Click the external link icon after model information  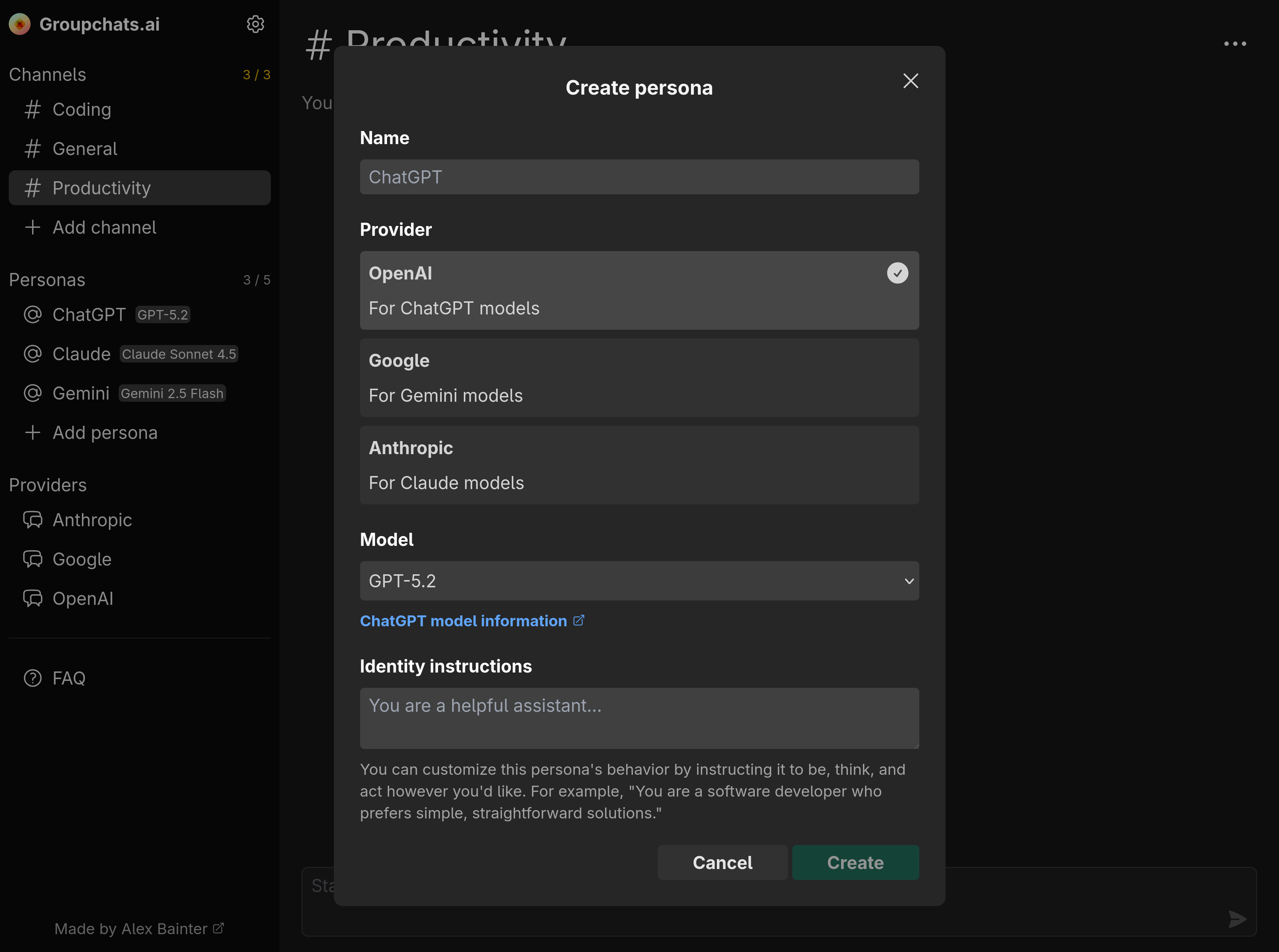click(579, 620)
